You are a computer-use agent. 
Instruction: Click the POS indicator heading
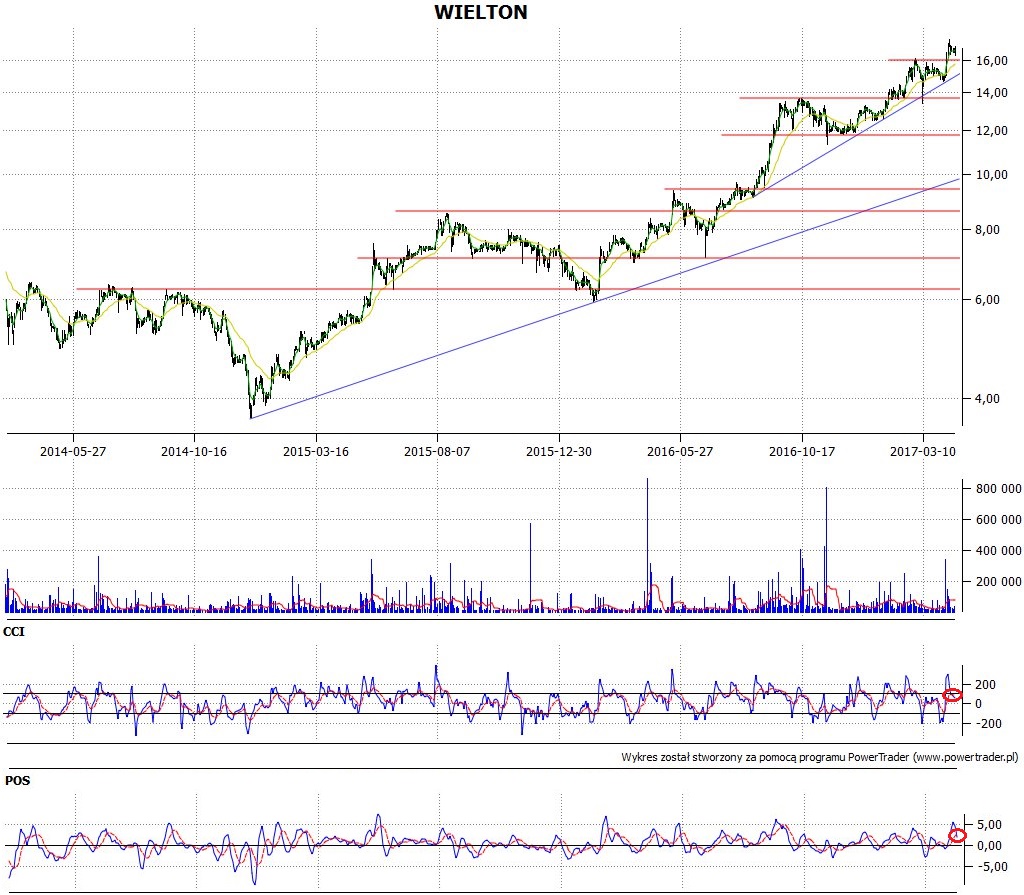click(x=17, y=781)
